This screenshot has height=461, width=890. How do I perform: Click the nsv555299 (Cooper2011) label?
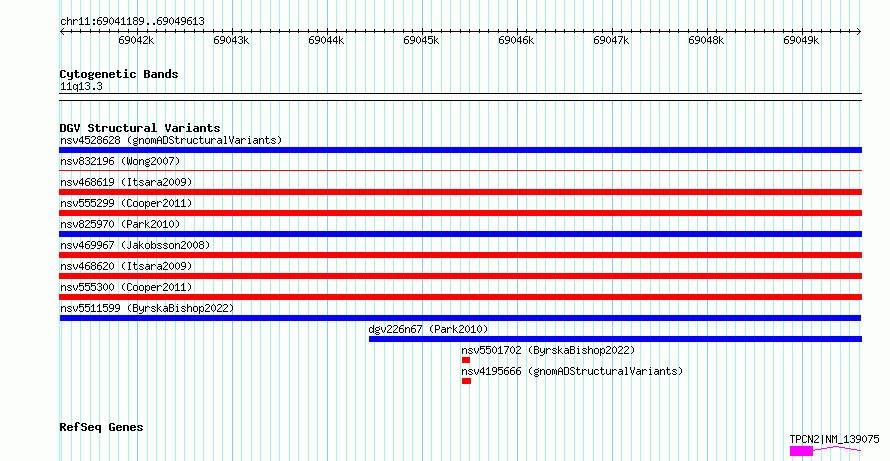point(126,203)
